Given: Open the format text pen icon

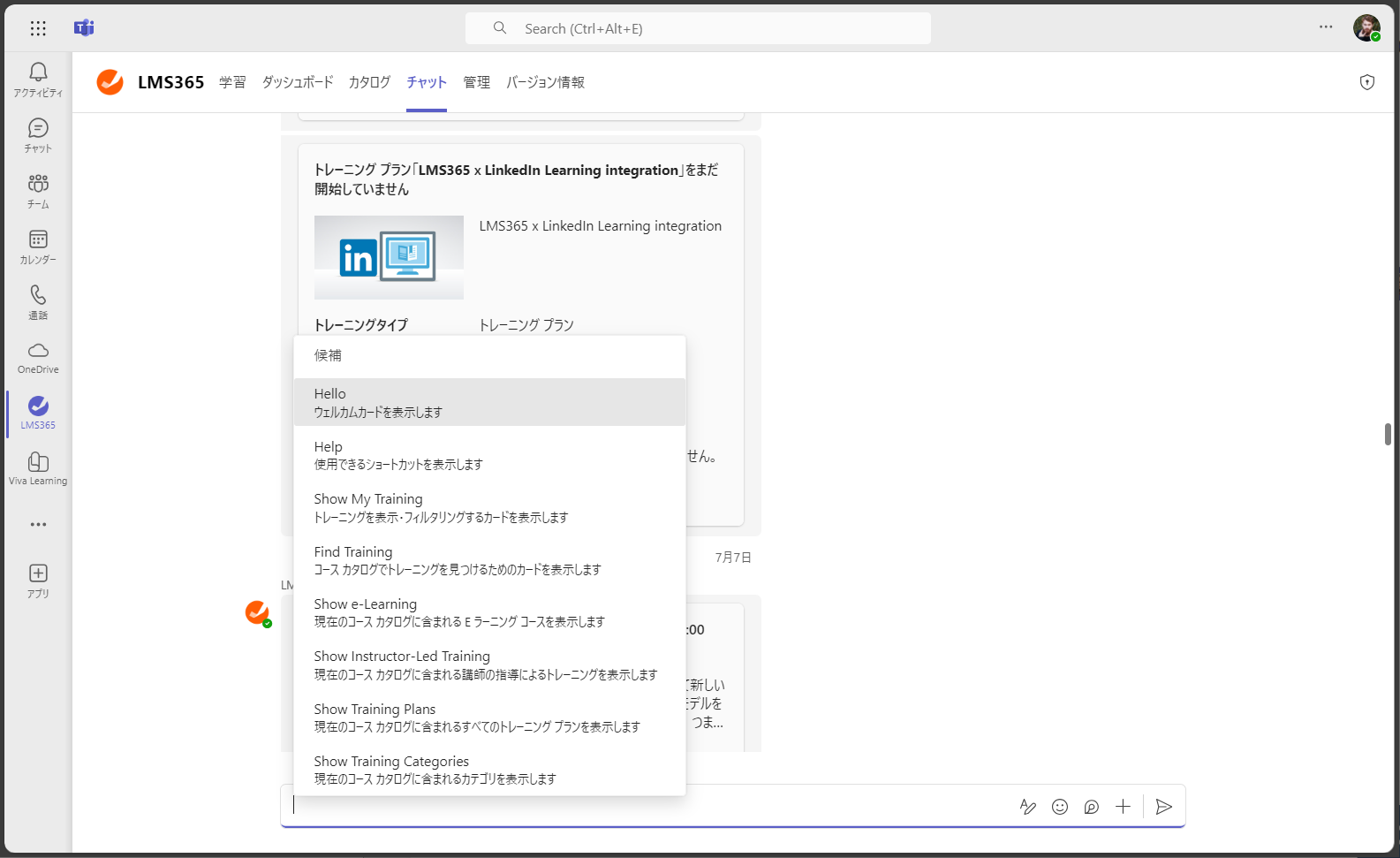Looking at the screenshot, I should coord(1028,807).
